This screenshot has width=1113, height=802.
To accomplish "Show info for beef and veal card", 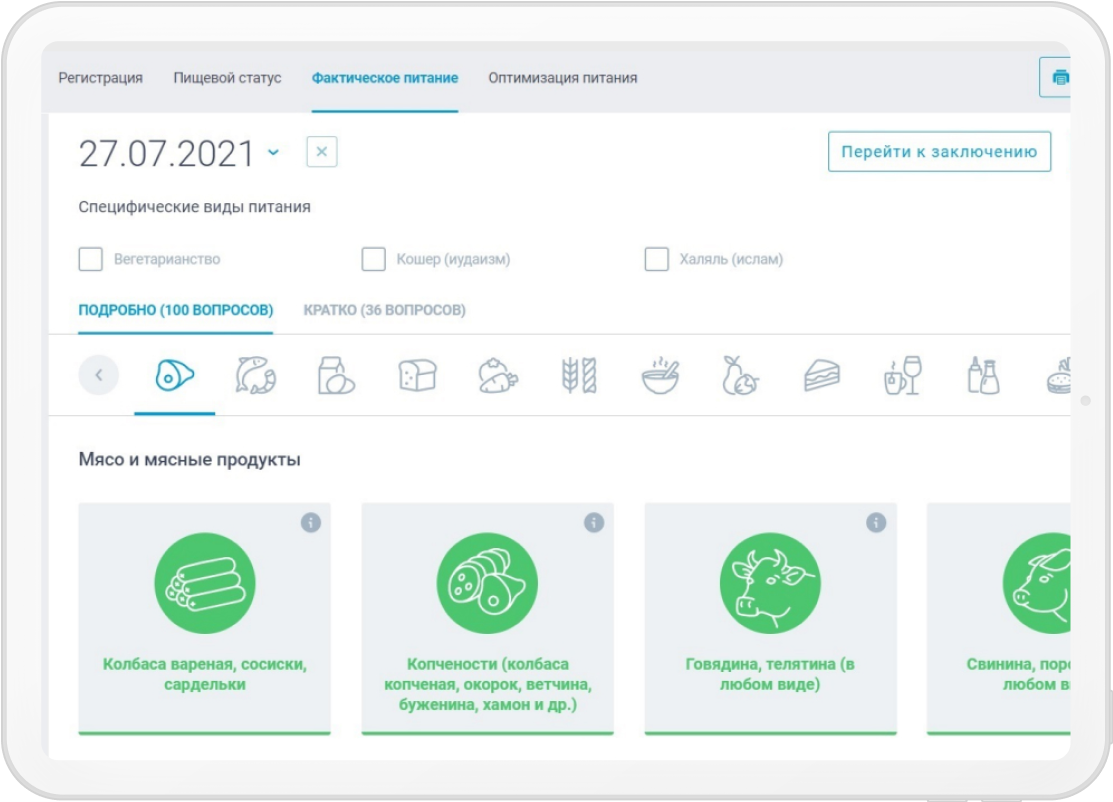I will (x=876, y=523).
